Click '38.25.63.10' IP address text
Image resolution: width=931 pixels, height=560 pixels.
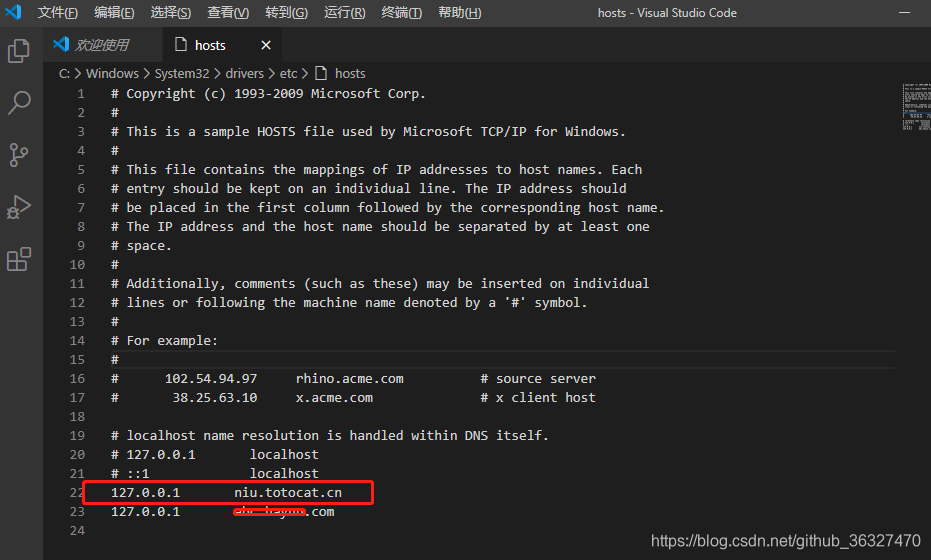[215, 398]
